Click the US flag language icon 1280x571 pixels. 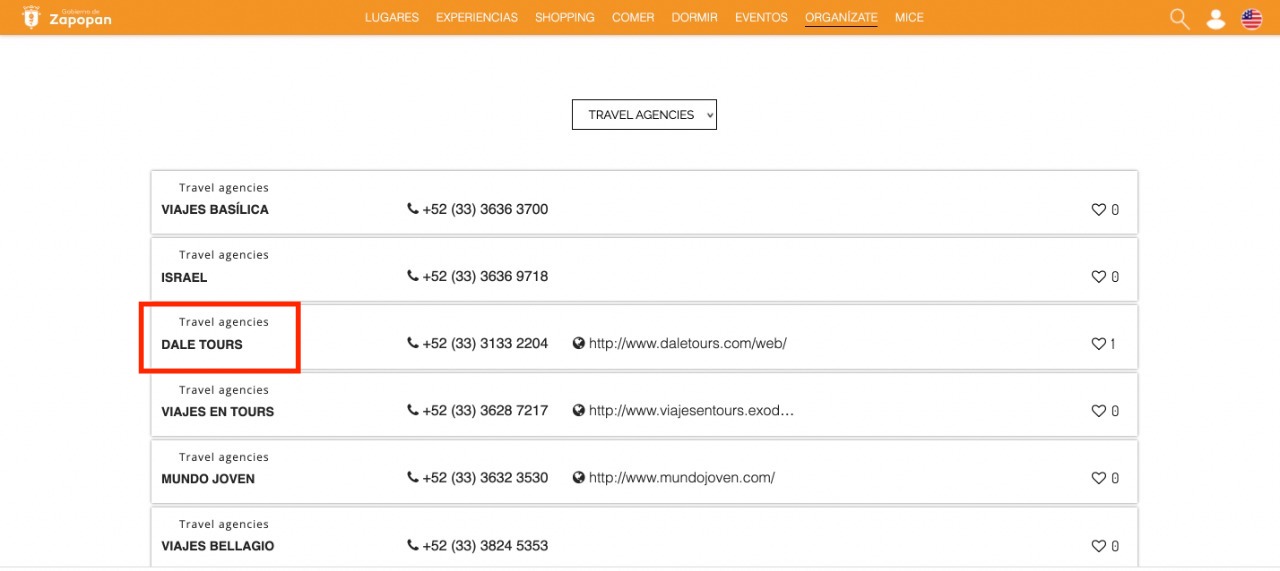coord(1251,19)
